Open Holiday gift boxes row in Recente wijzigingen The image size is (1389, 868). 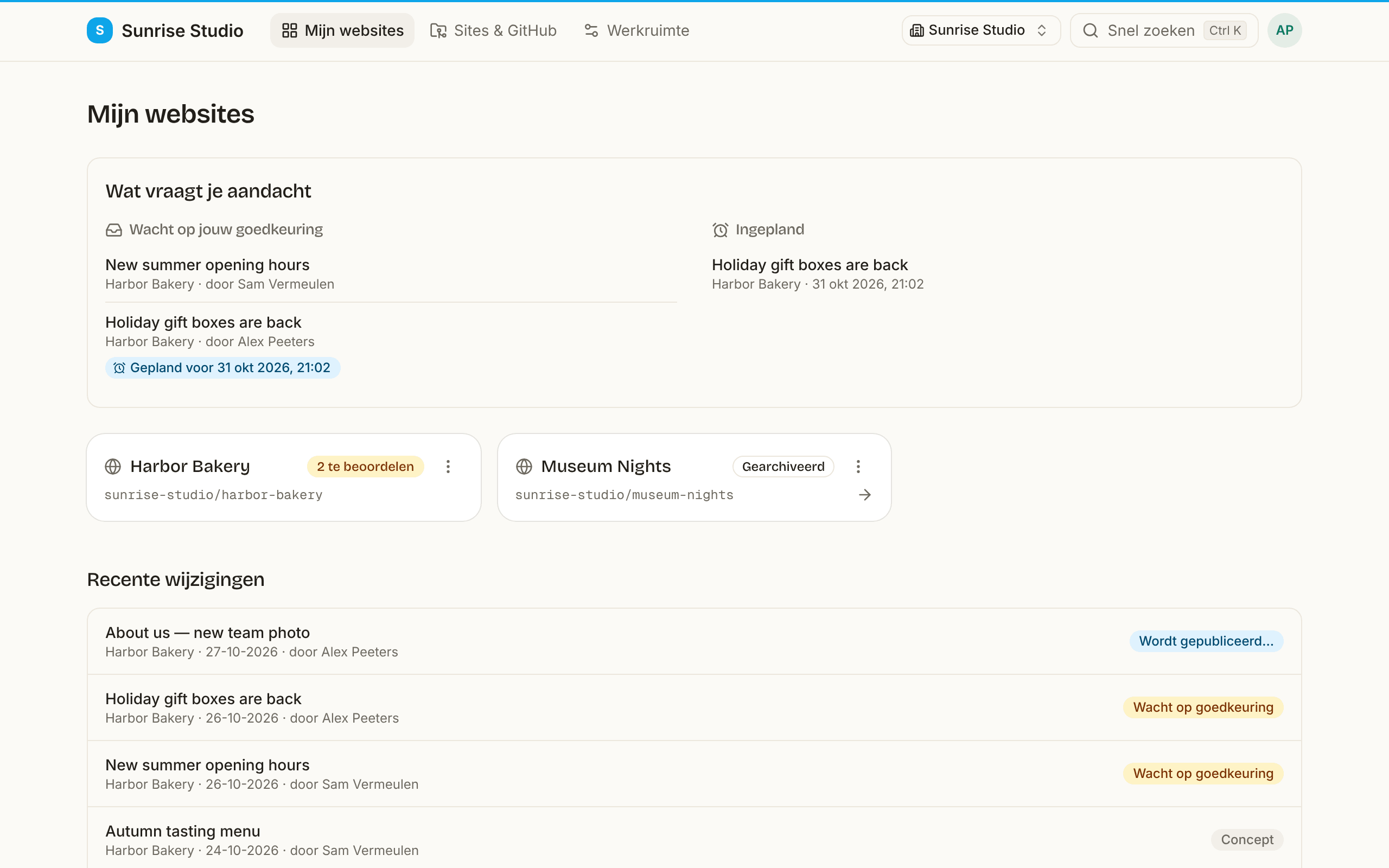[694, 708]
